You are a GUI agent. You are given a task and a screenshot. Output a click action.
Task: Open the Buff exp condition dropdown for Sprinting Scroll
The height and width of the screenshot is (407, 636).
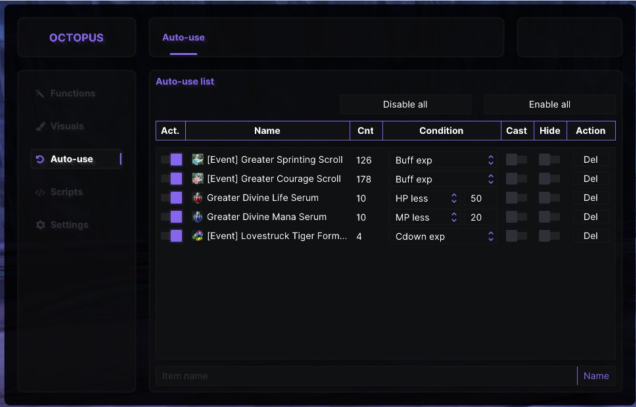tap(444, 160)
